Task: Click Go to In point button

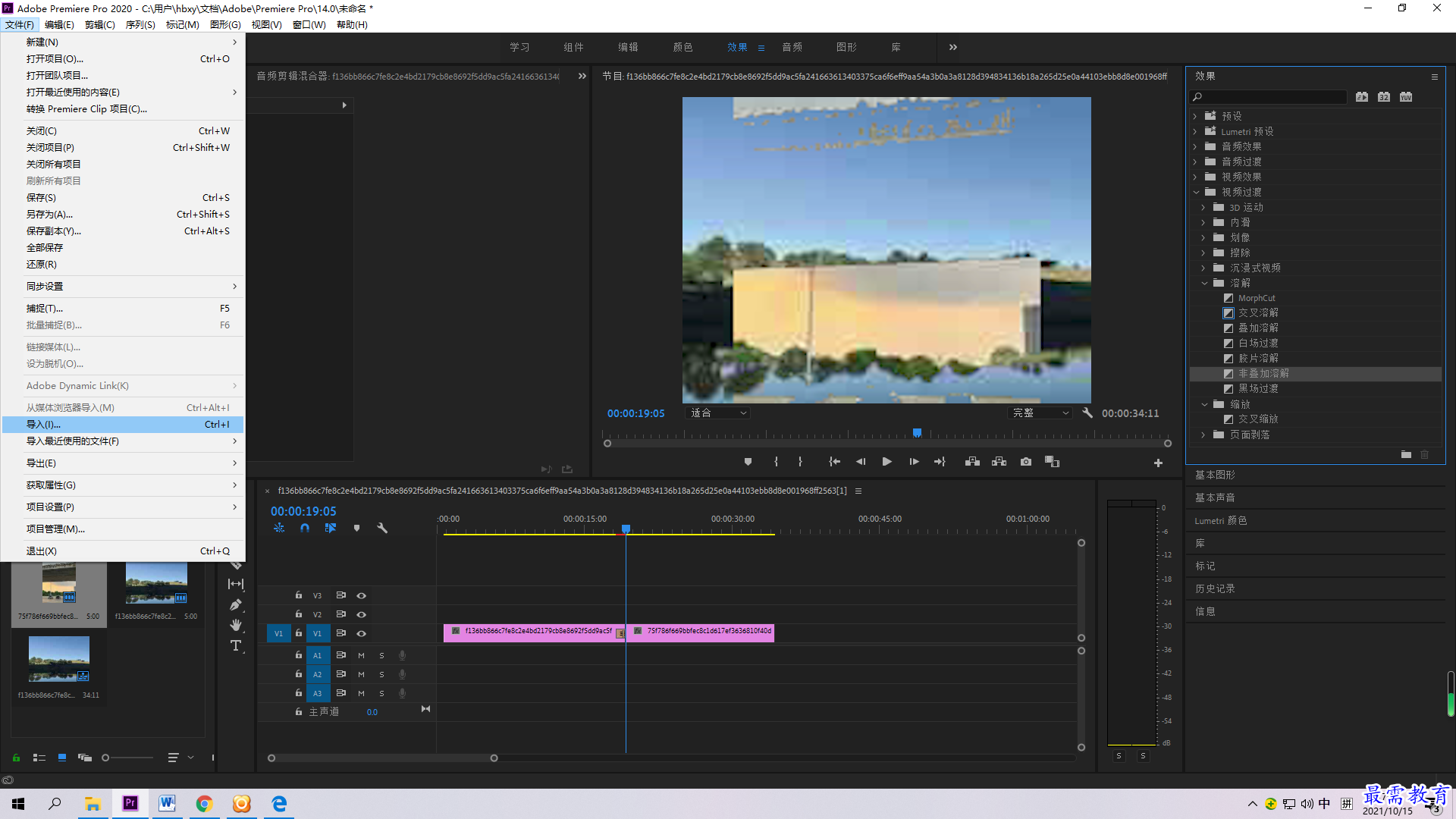Action: pos(834,462)
